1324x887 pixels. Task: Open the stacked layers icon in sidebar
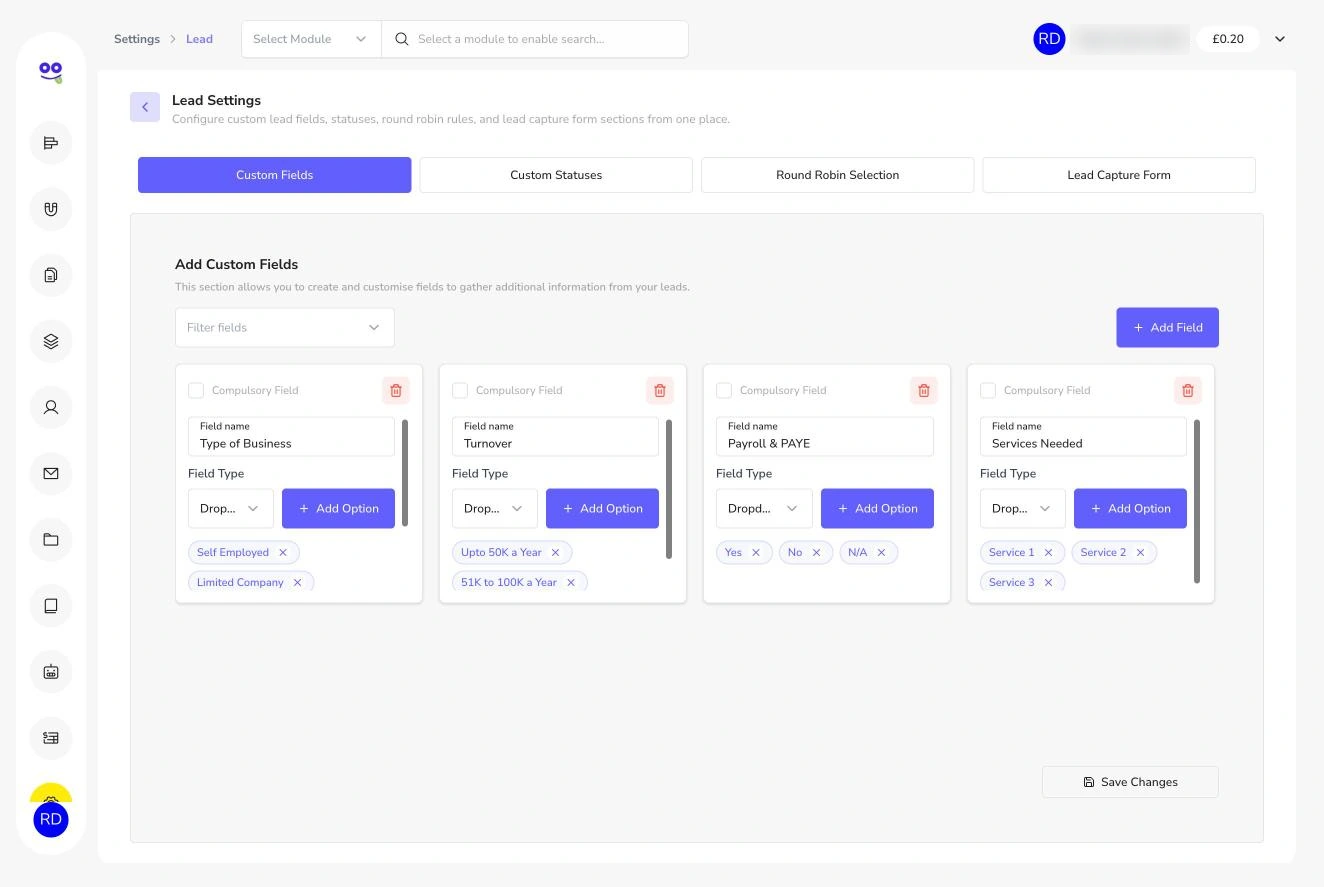pyautogui.click(x=51, y=341)
